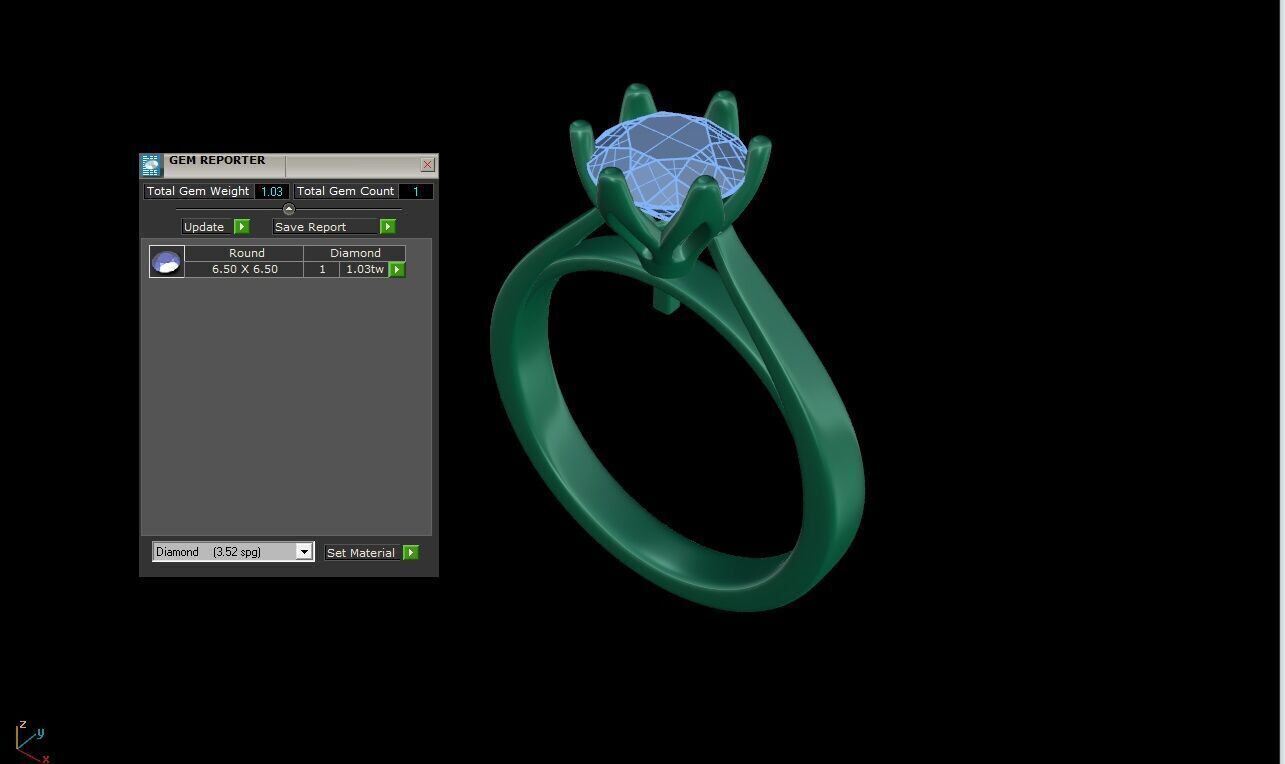Click the round diamond gem thumbnail

(x=166, y=262)
